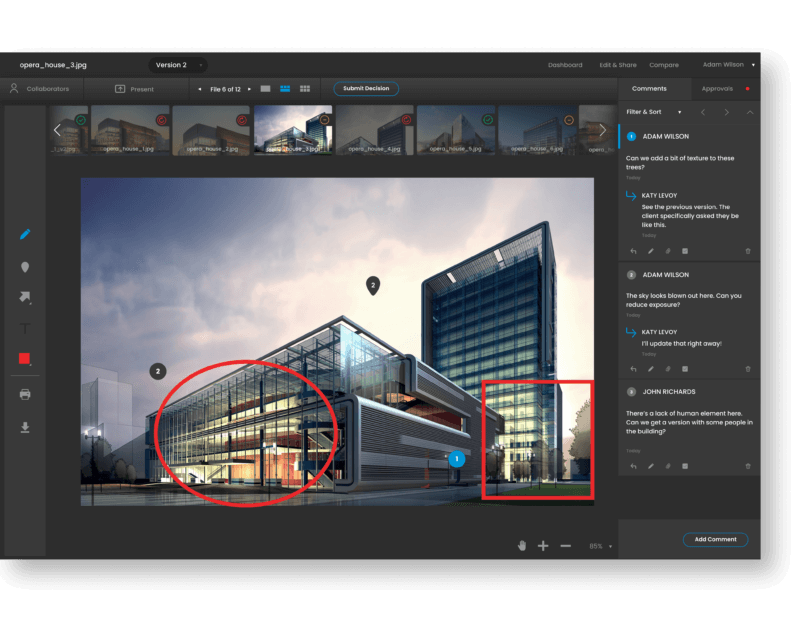Pick the Arrow annotation tool
800x622 pixels.
26,297
